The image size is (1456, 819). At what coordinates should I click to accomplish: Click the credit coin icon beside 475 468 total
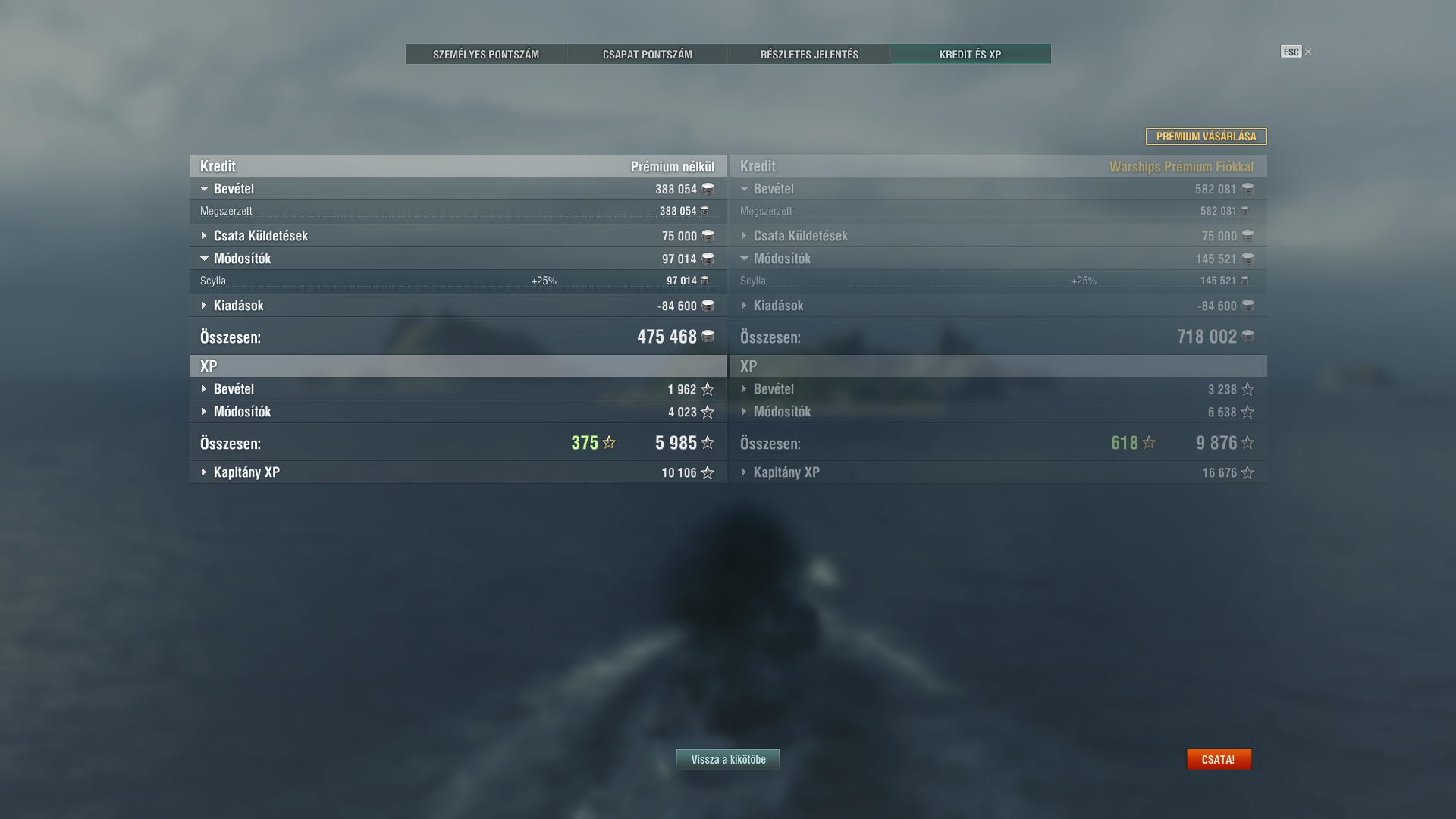click(x=708, y=336)
